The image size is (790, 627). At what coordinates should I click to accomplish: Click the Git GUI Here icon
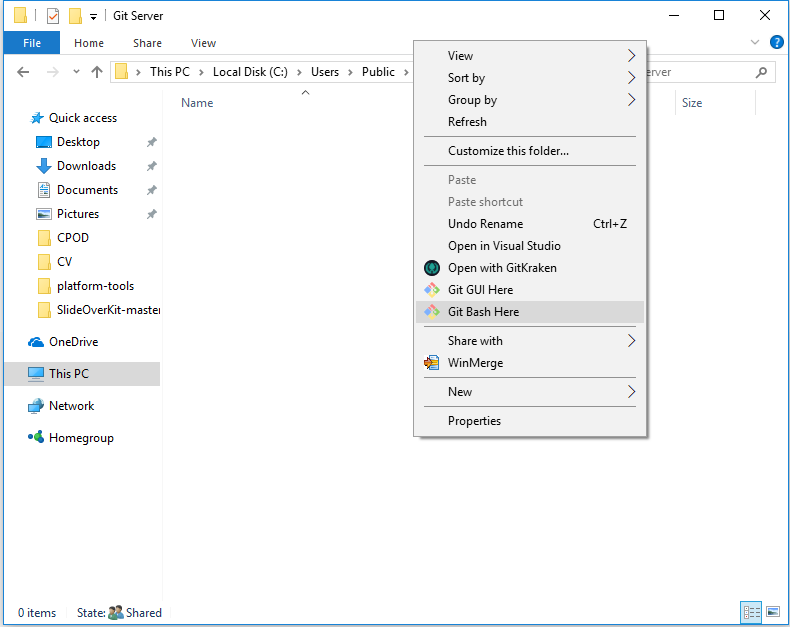click(432, 290)
